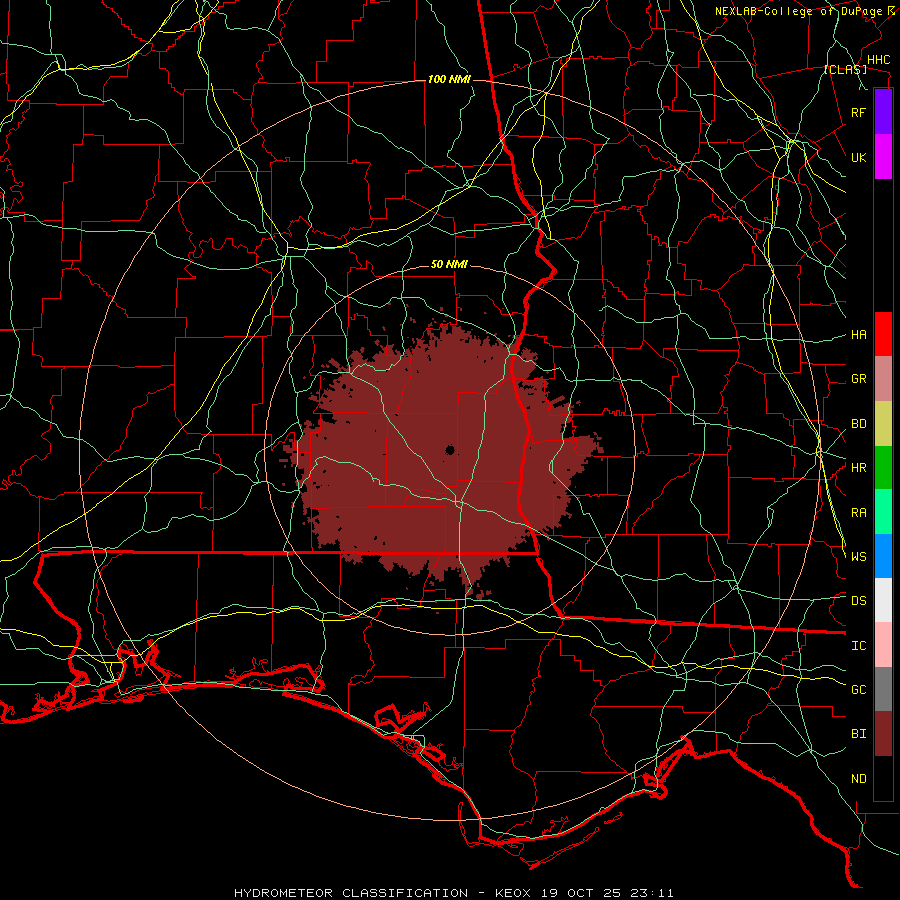Click the radar site dot at echo center
The image size is (900, 900).
[x=450, y=450]
